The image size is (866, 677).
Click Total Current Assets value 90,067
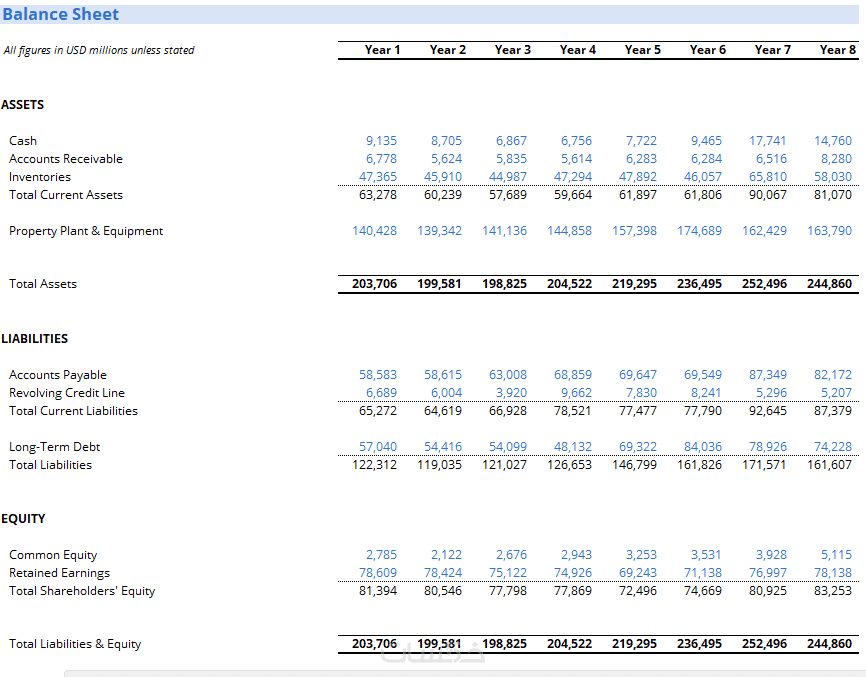768,195
